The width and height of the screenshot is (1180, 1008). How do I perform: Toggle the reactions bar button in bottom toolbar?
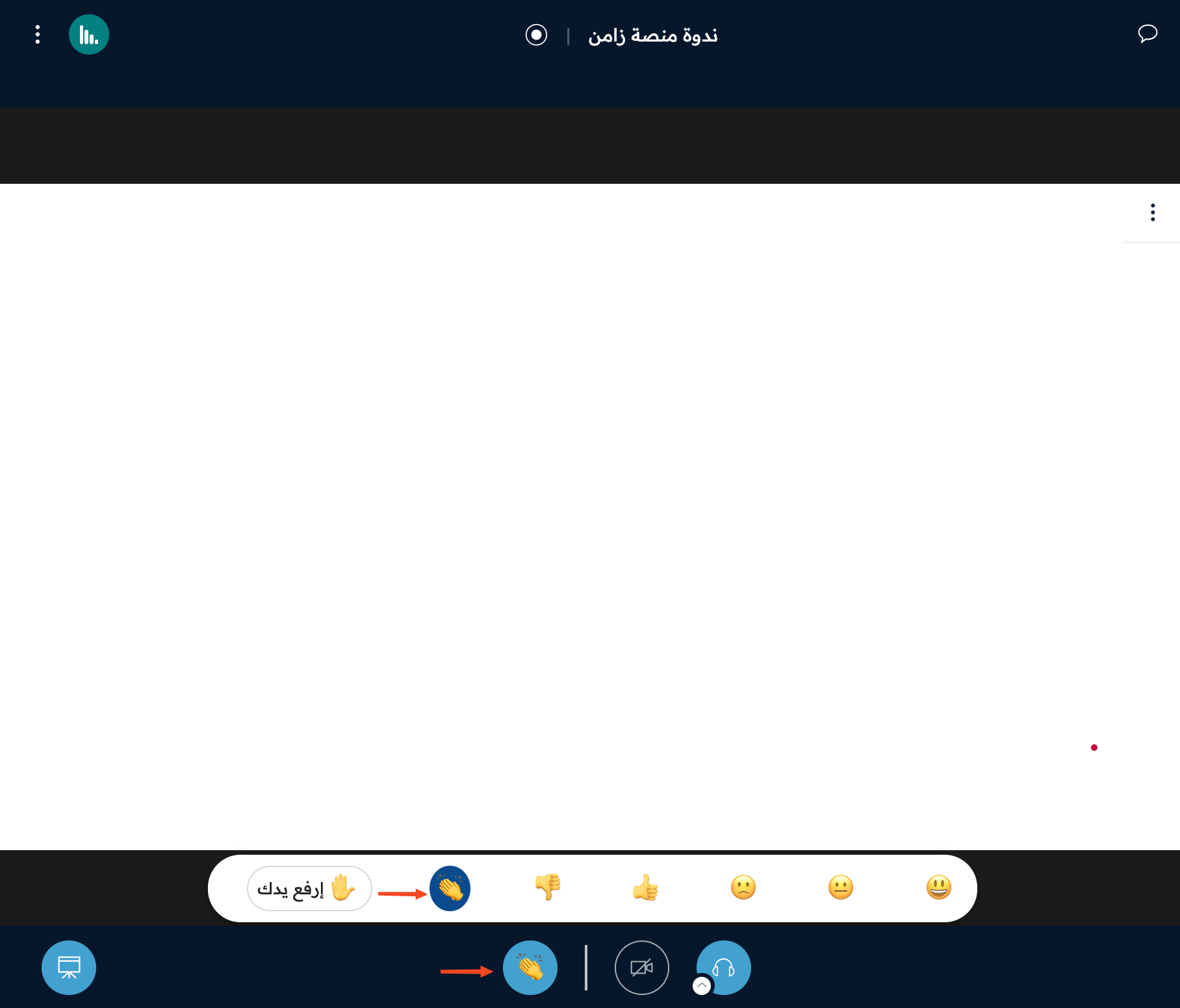(x=530, y=968)
